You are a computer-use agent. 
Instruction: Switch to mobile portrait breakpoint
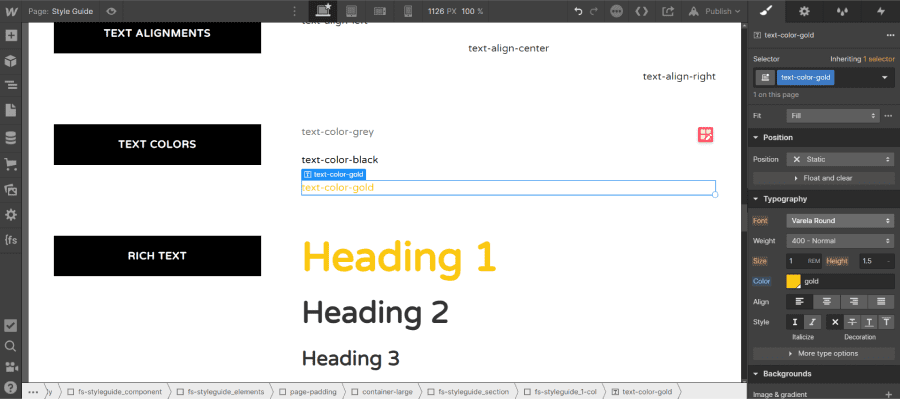(x=408, y=11)
